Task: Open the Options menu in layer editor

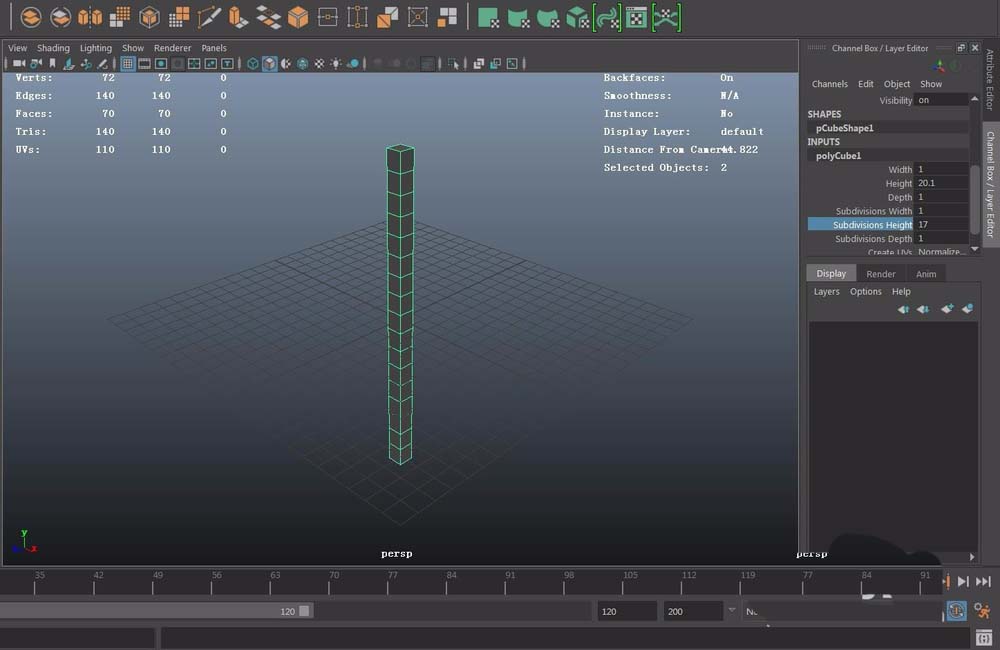Action: point(865,292)
